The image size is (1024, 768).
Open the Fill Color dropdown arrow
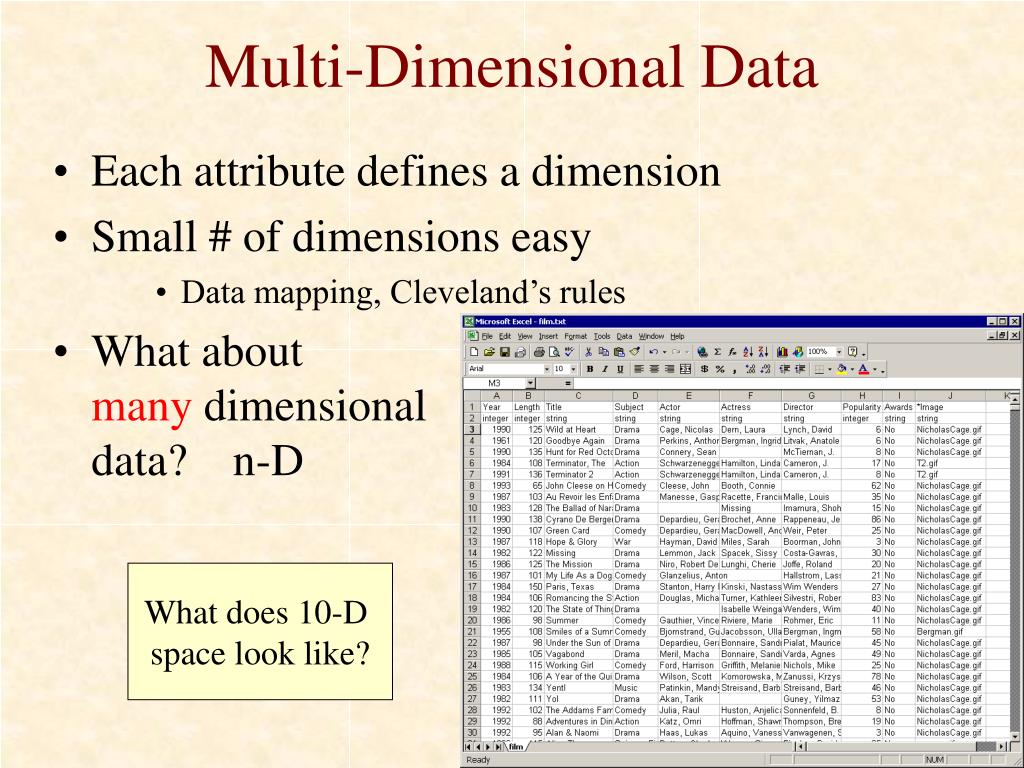click(852, 369)
